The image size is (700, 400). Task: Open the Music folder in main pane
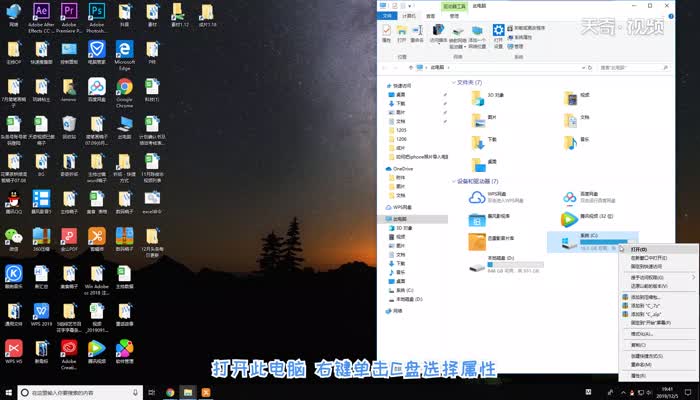pyautogui.click(x=577, y=142)
